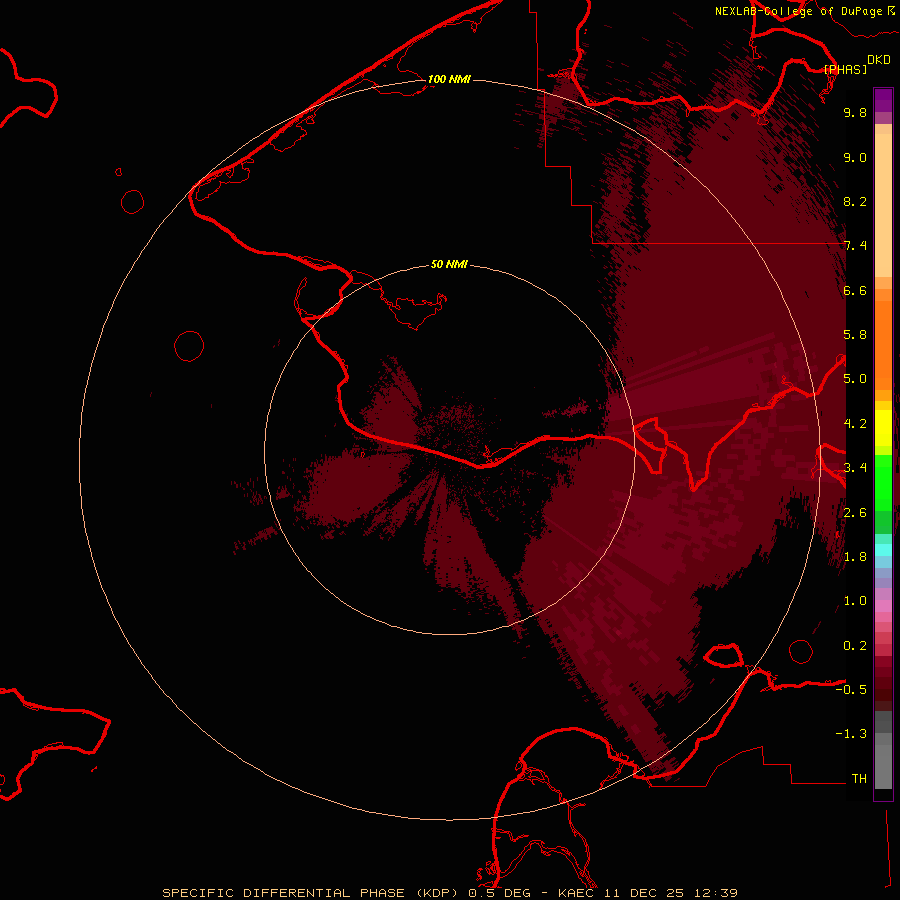Click the -0.5 value on the color scale

pyautogui.click(x=851, y=690)
